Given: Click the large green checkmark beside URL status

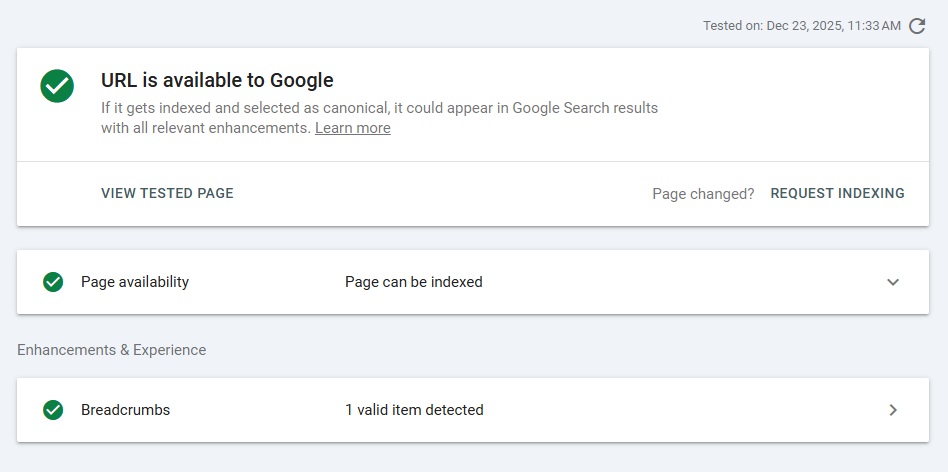Looking at the screenshot, I should [x=58, y=85].
